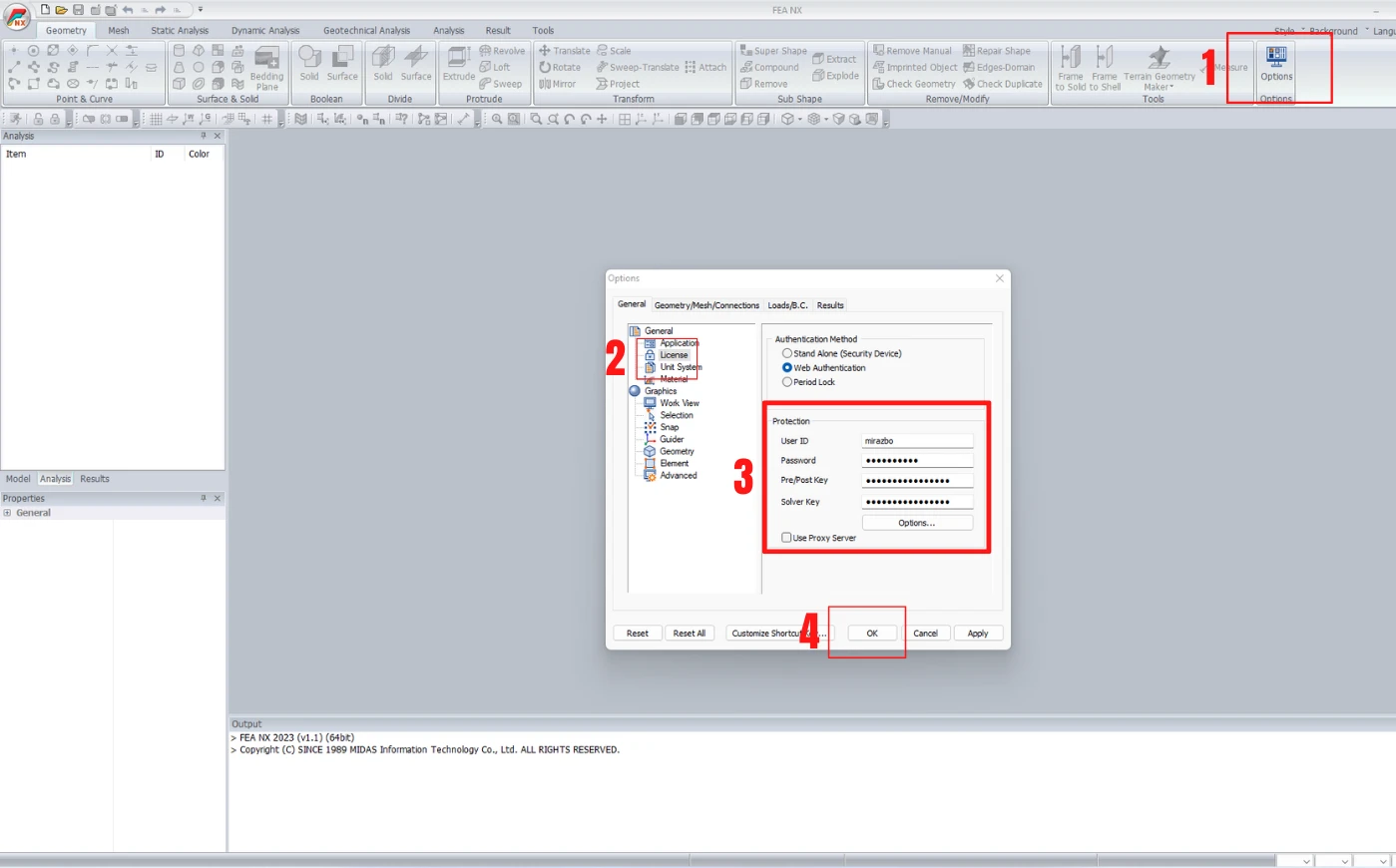Click the User ID input field
1396x868 pixels.
[x=917, y=441]
